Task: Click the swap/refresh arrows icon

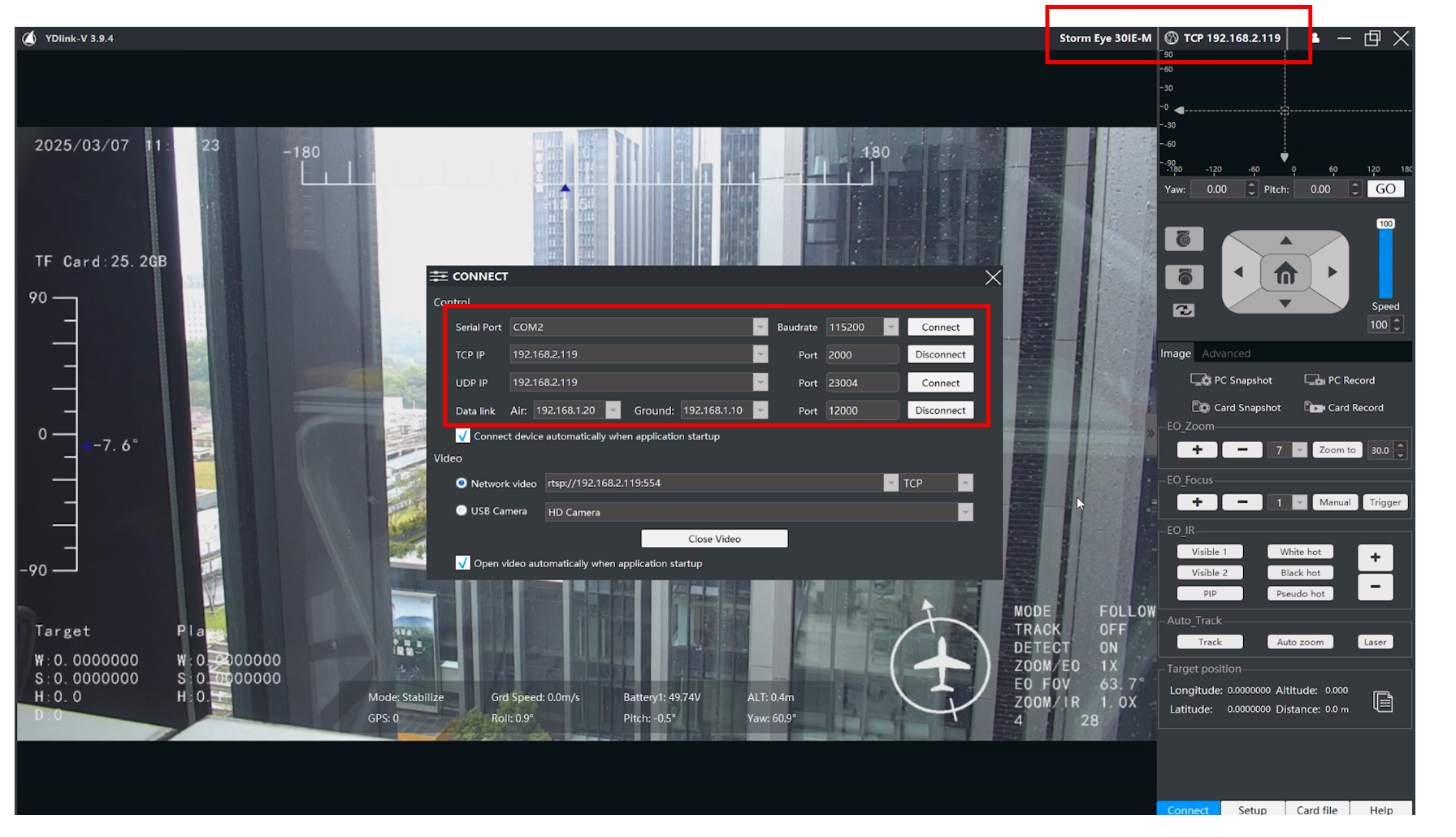Action: coord(1184,310)
